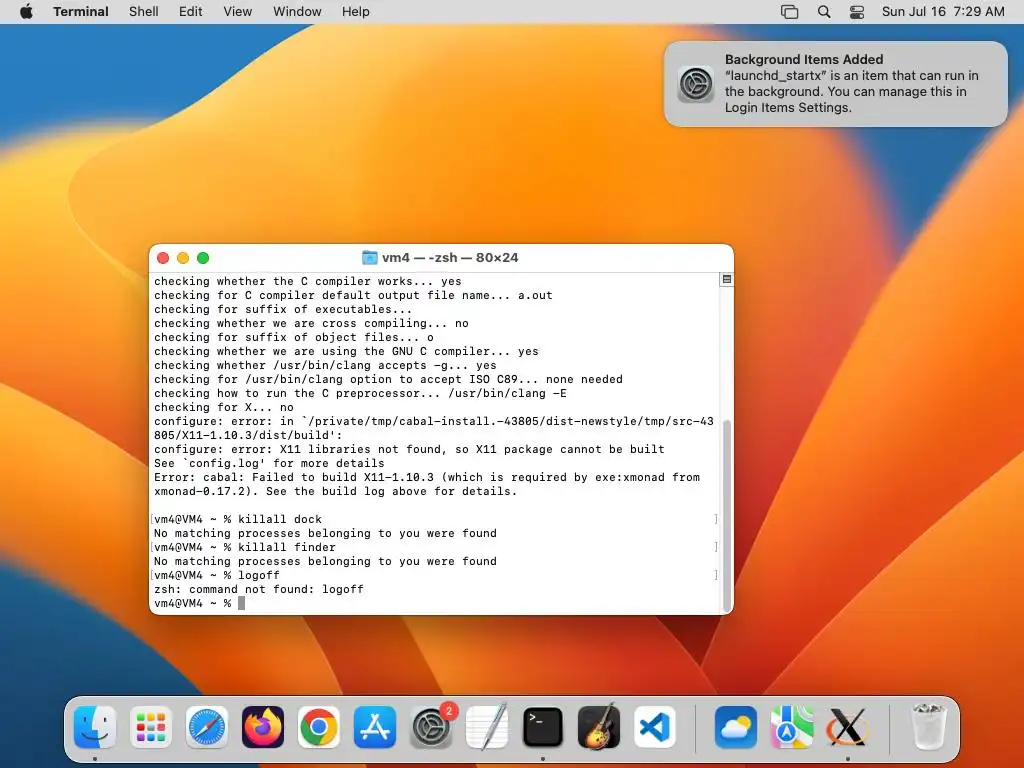Click the Terminal title 'vm4 — -zsh — 80×24'
Viewport: 1024px width, 768px height.
(x=450, y=257)
